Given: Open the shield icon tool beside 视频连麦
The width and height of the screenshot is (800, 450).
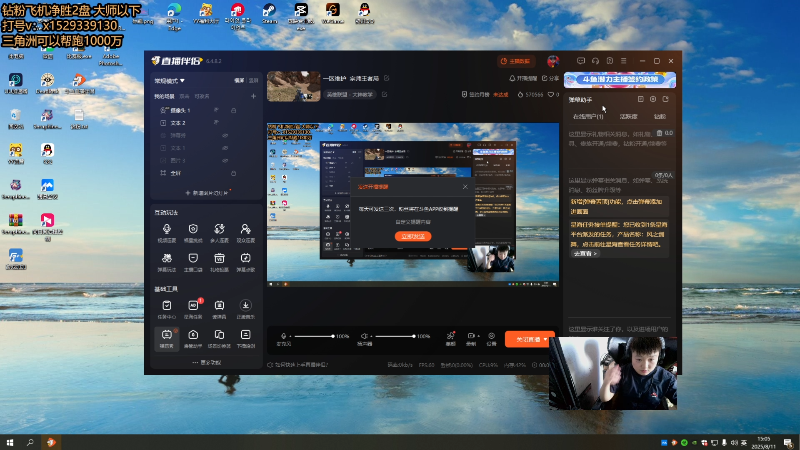Looking at the screenshot, I should (x=193, y=232).
